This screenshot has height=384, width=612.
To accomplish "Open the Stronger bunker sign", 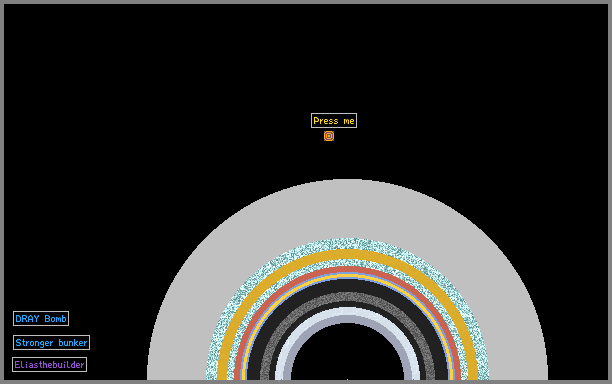I will point(51,343).
